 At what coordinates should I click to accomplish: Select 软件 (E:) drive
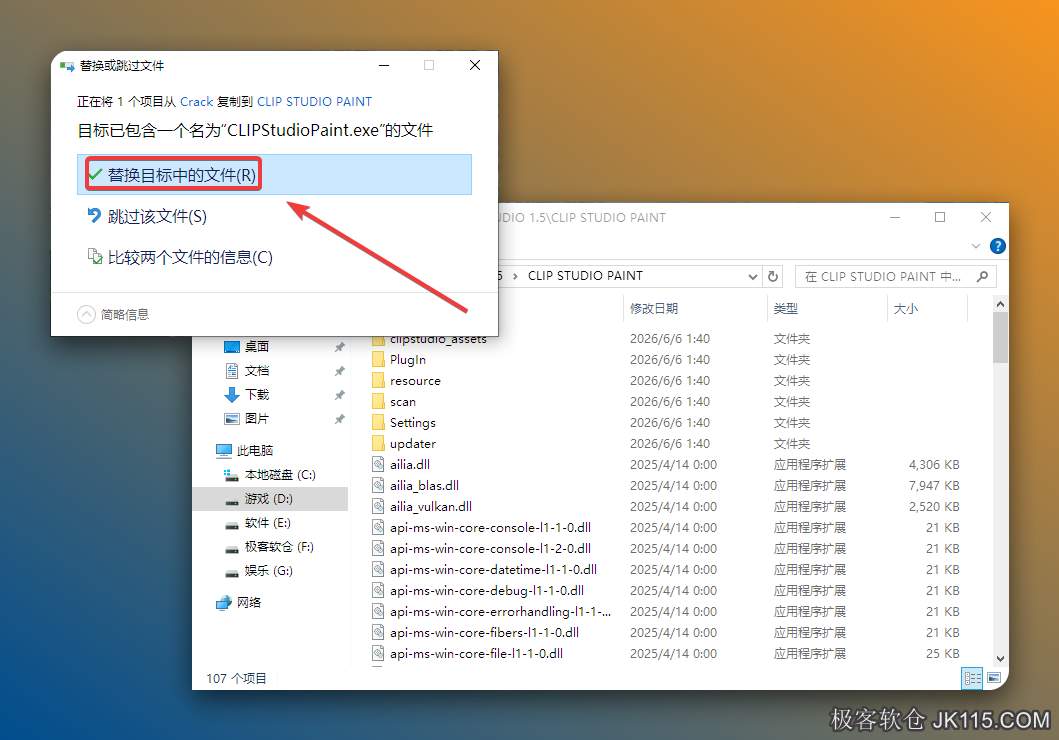[267, 523]
